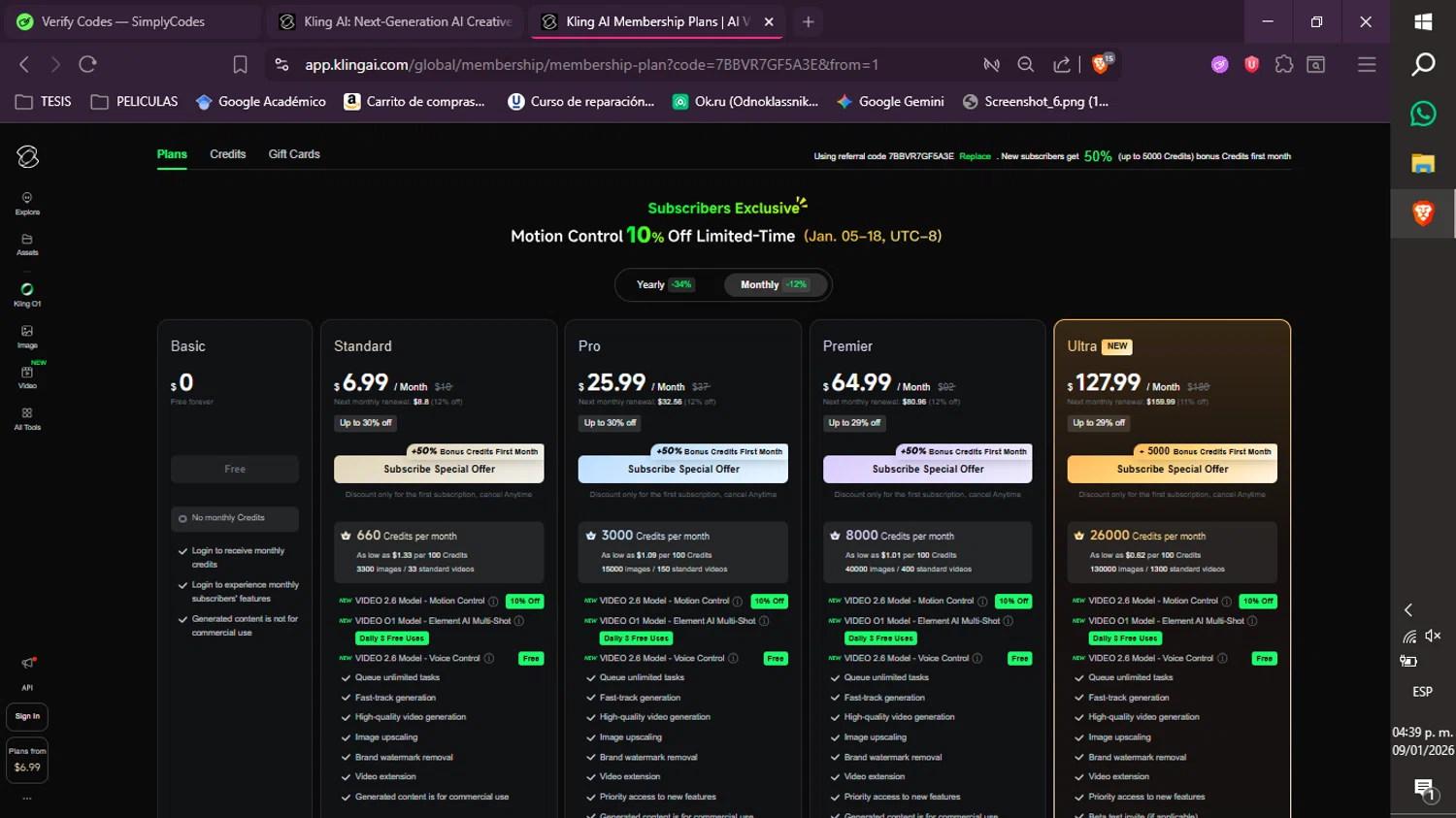Switch billing to Yearly
The width and height of the screenshot is (1456, 818).
pos(665,284)
